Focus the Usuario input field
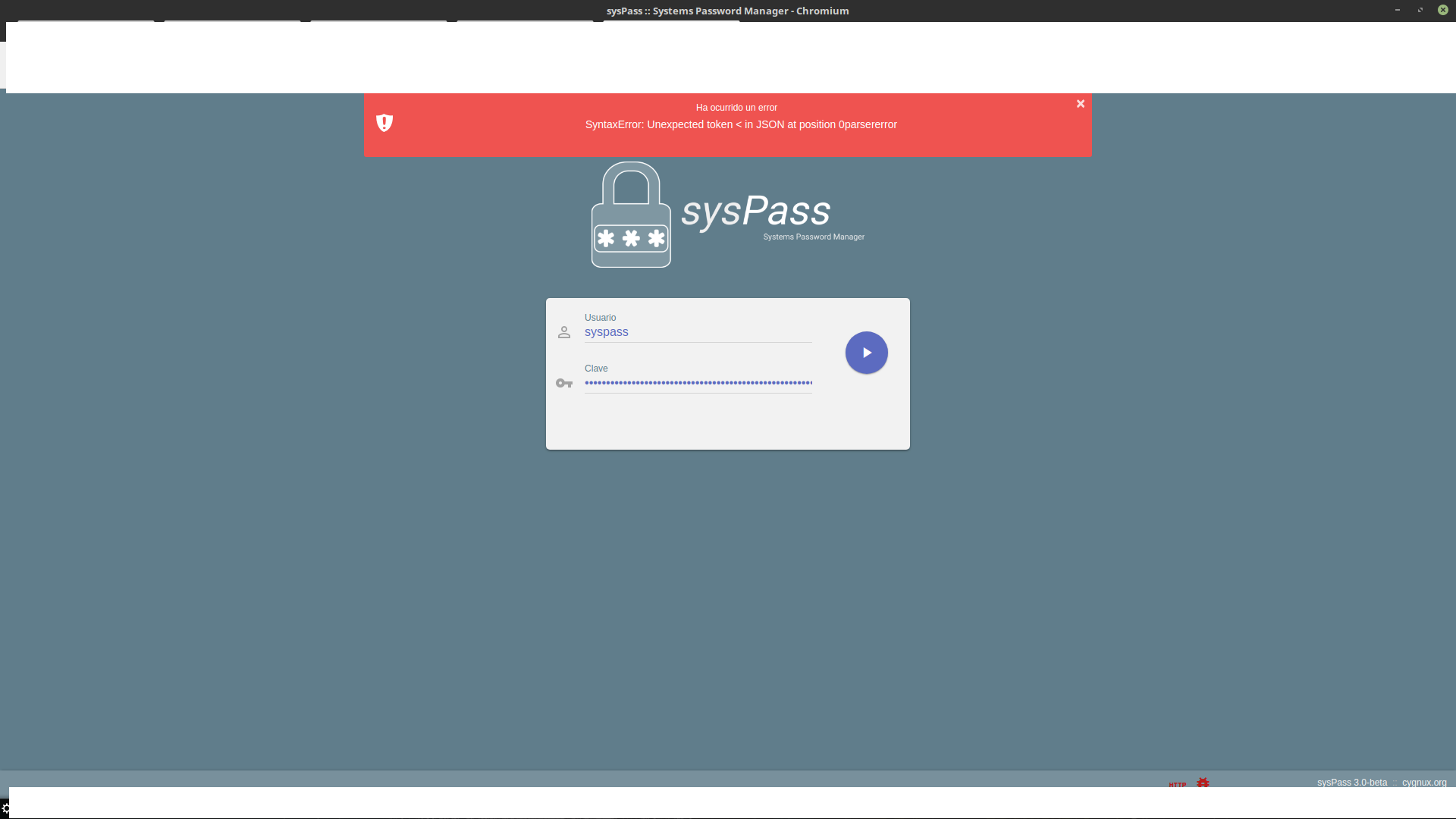The height and width of the screenshot is (819, 1456). (698, 332)
